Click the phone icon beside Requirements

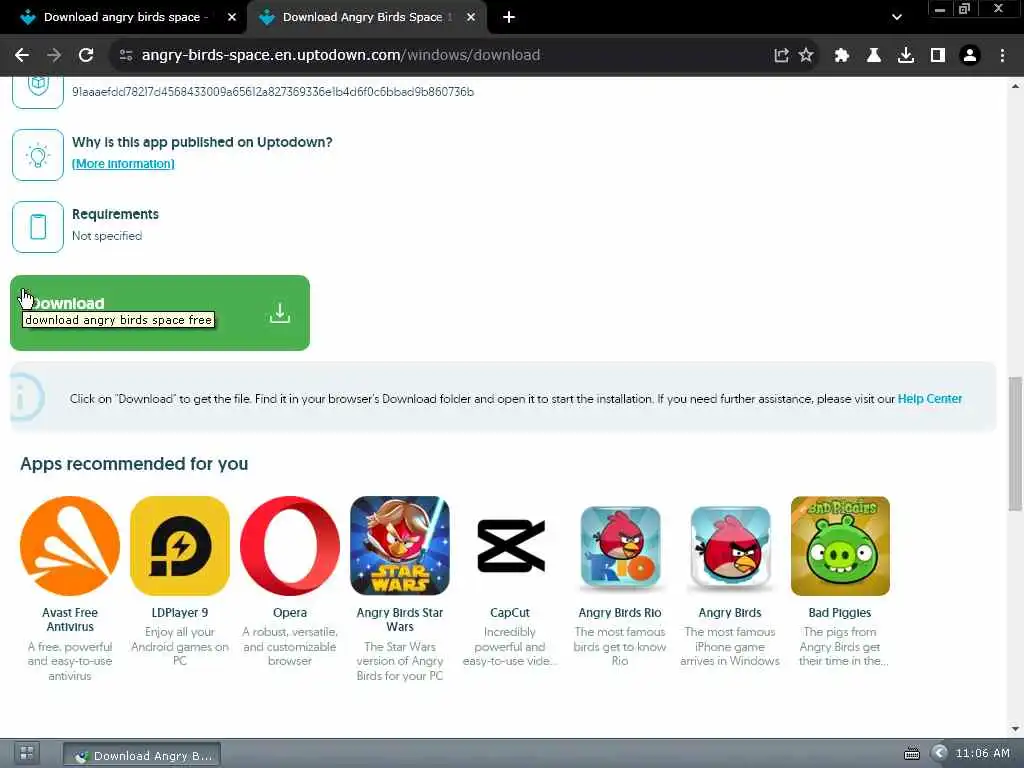(x=38, y=227)
